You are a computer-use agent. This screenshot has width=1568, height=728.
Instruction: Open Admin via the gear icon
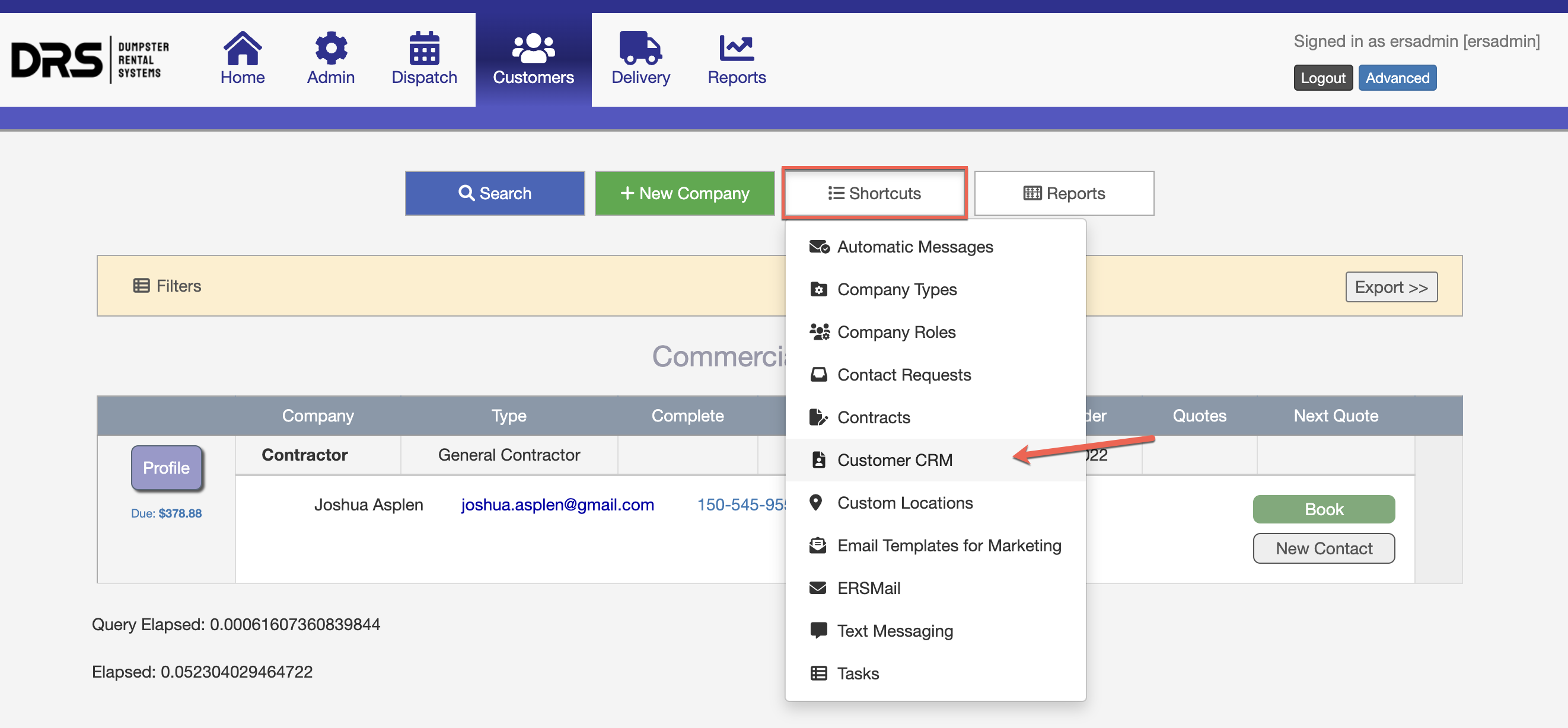330,47
